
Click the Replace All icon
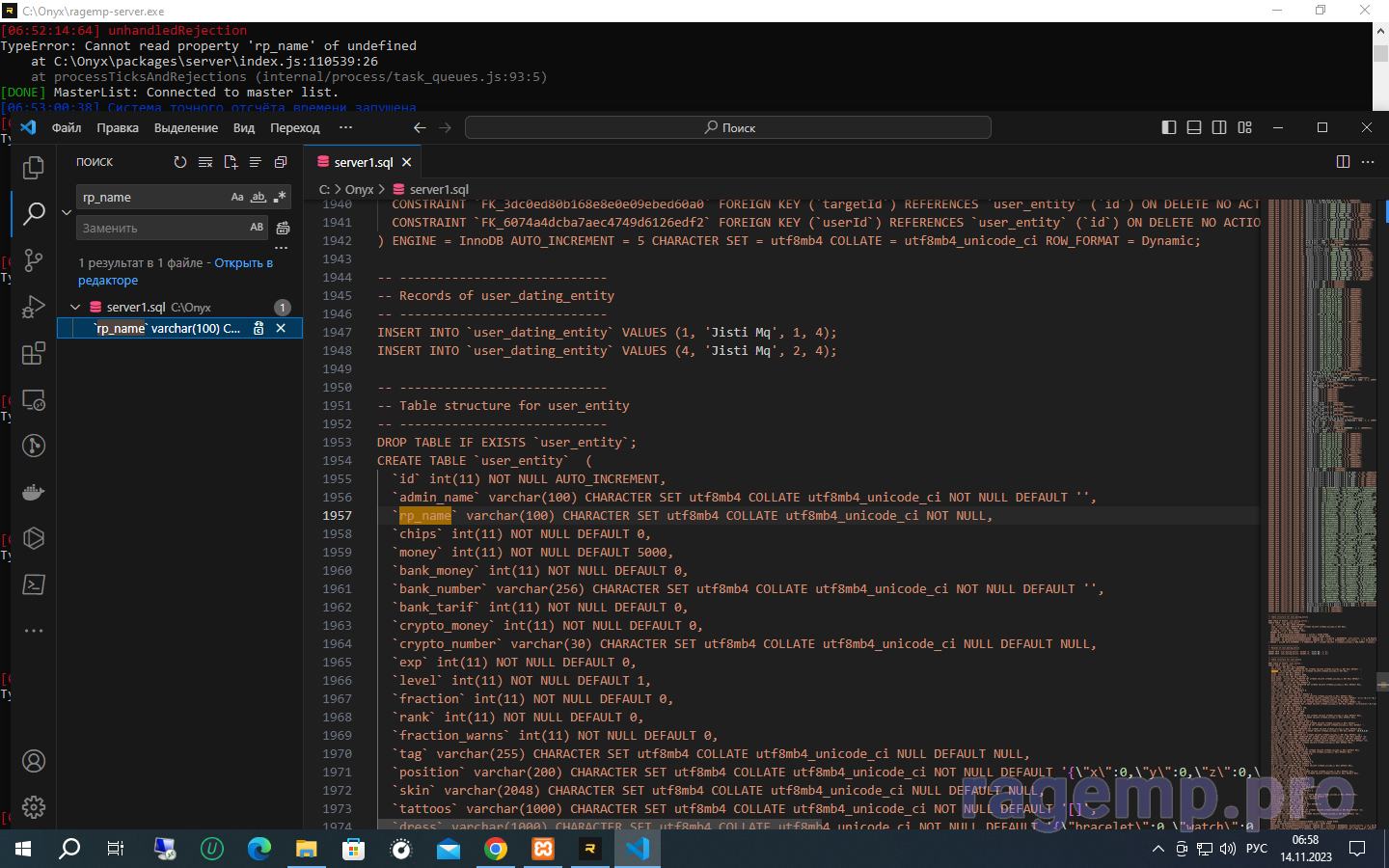pos(283,229)
